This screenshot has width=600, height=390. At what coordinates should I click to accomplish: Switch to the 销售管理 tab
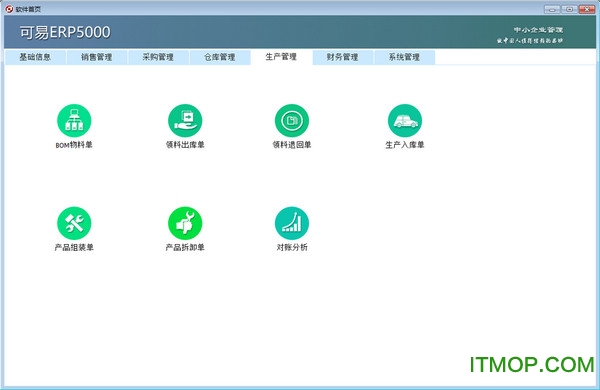pos(96,57)
